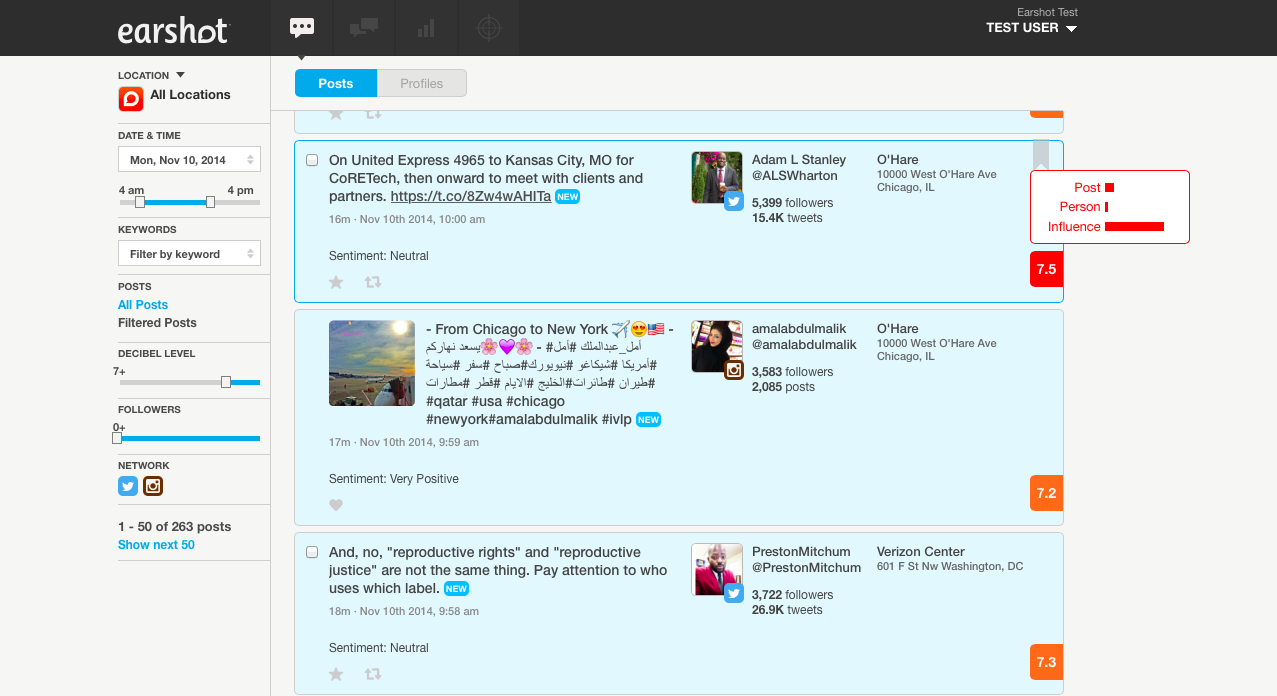Toggle the Instagram network filter icon
This screenshot has width=1277, height=696.
tap(153, 486)
